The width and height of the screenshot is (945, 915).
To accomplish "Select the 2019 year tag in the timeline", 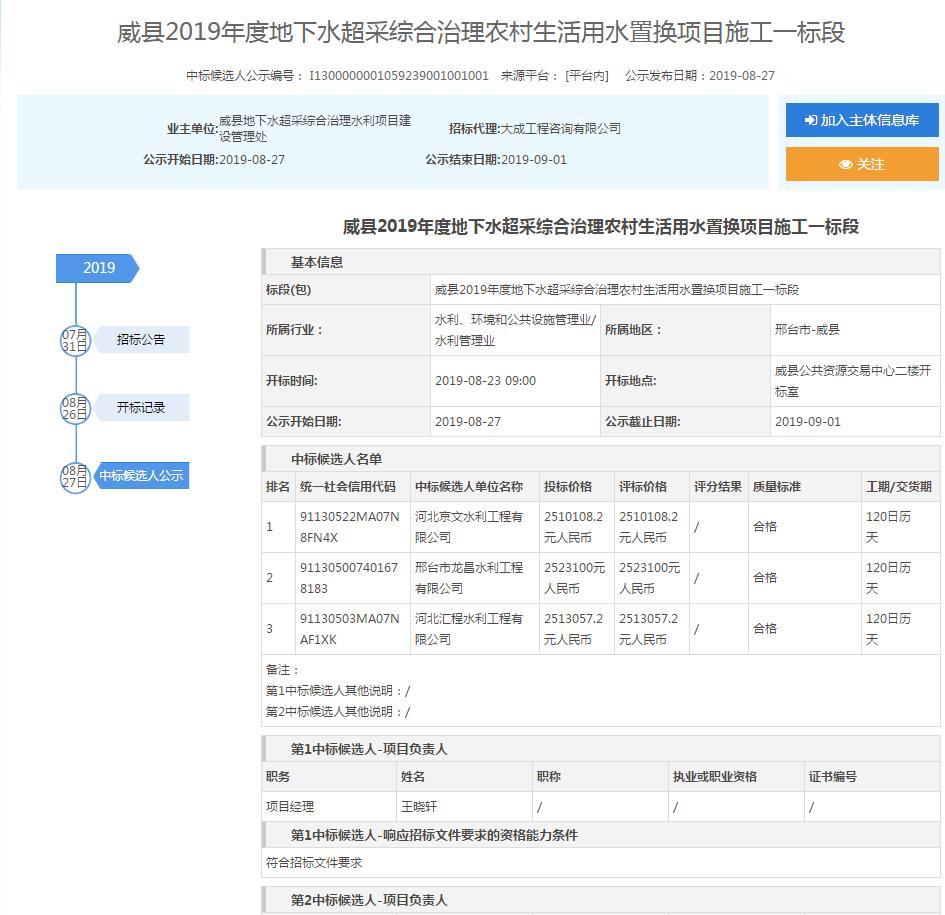I will pos(98,268).
